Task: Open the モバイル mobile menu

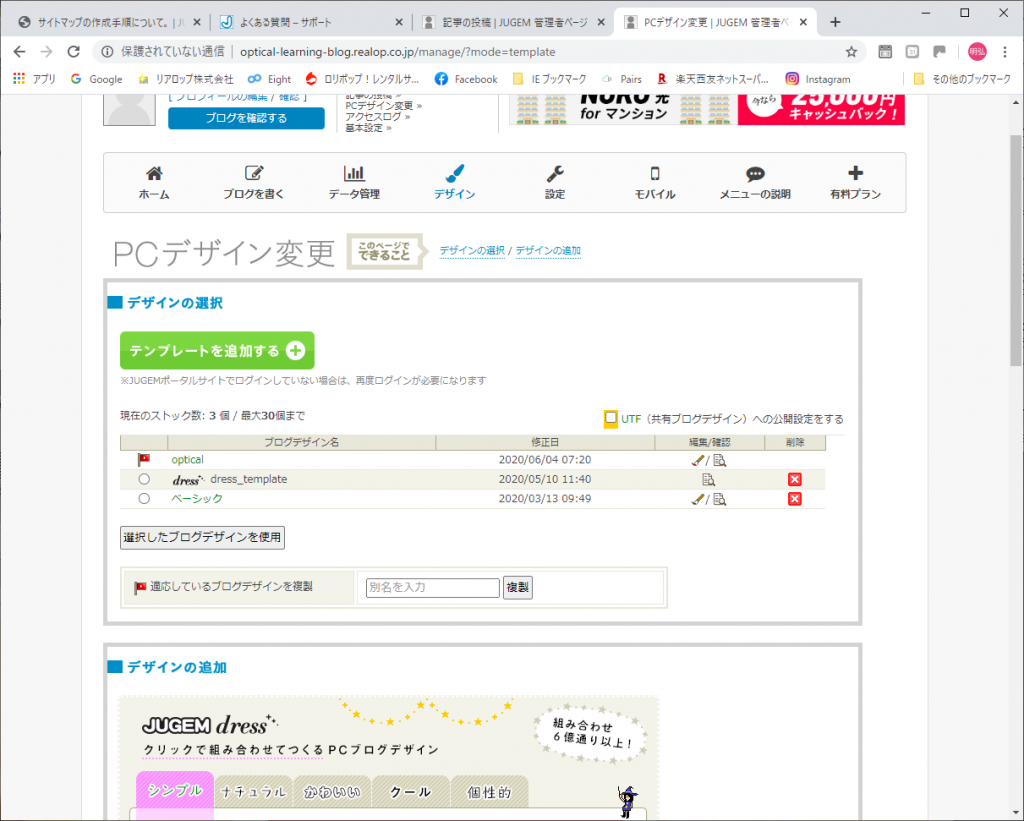Action: (655, 182)
